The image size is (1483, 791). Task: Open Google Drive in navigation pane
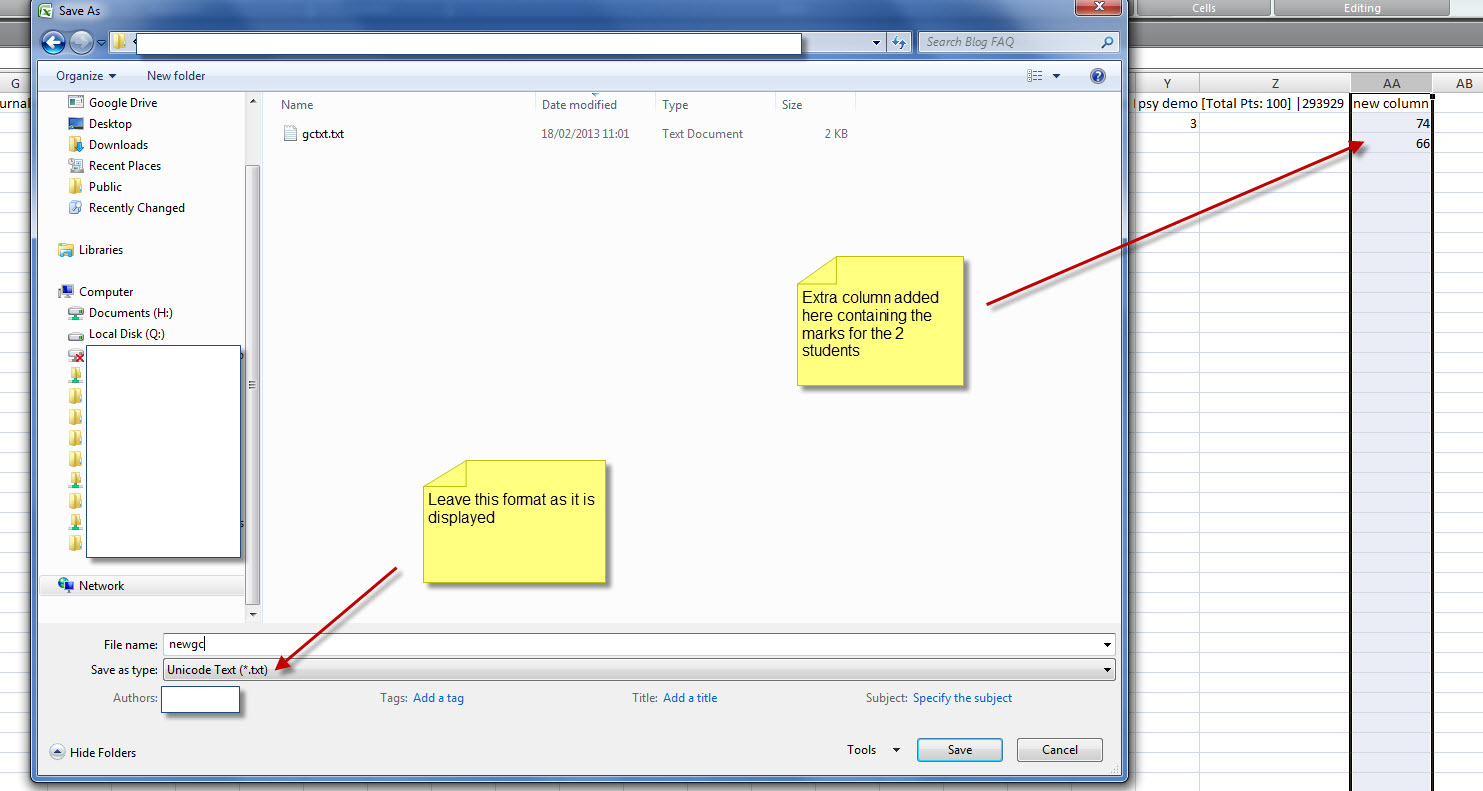(122, 103)
